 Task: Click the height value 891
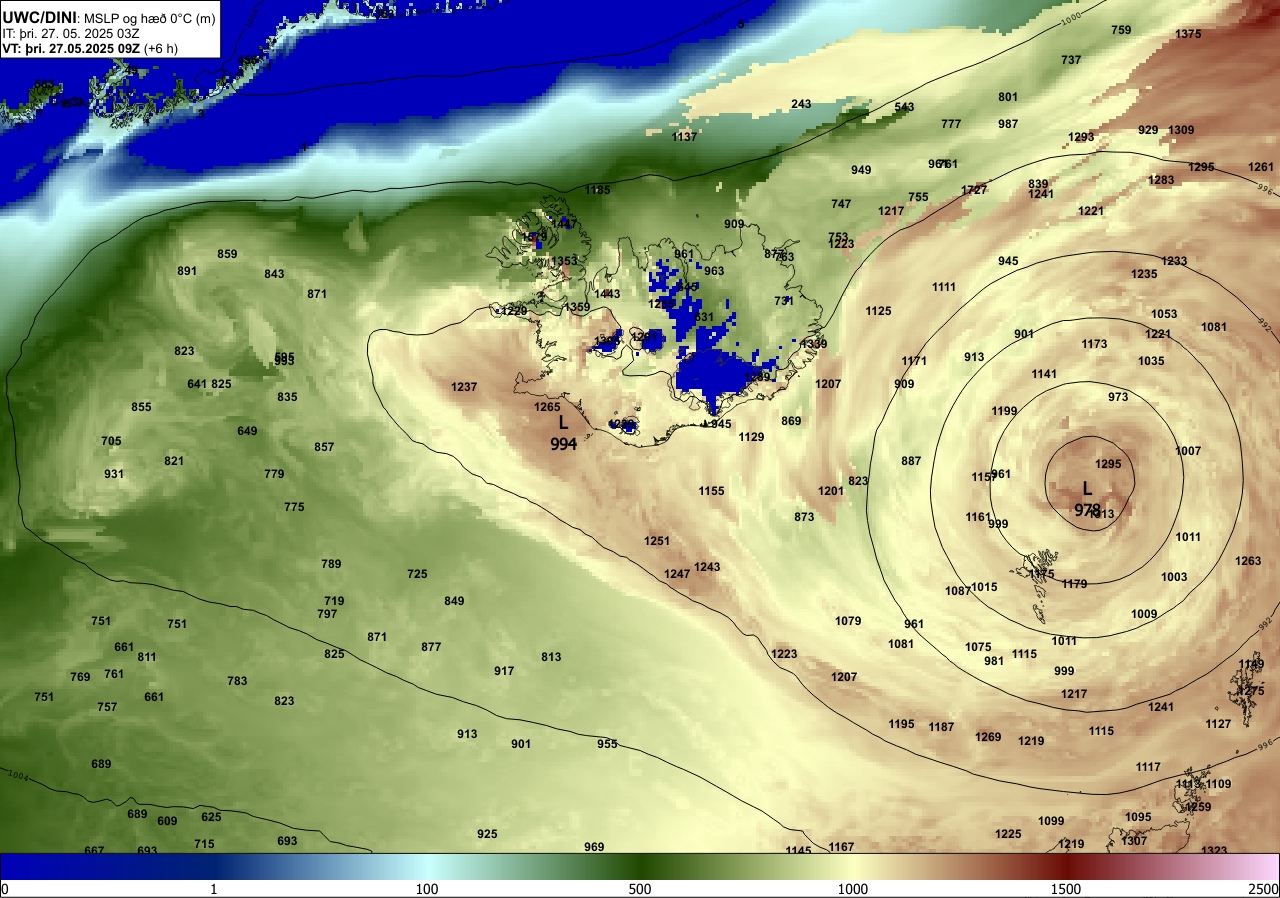187,271
